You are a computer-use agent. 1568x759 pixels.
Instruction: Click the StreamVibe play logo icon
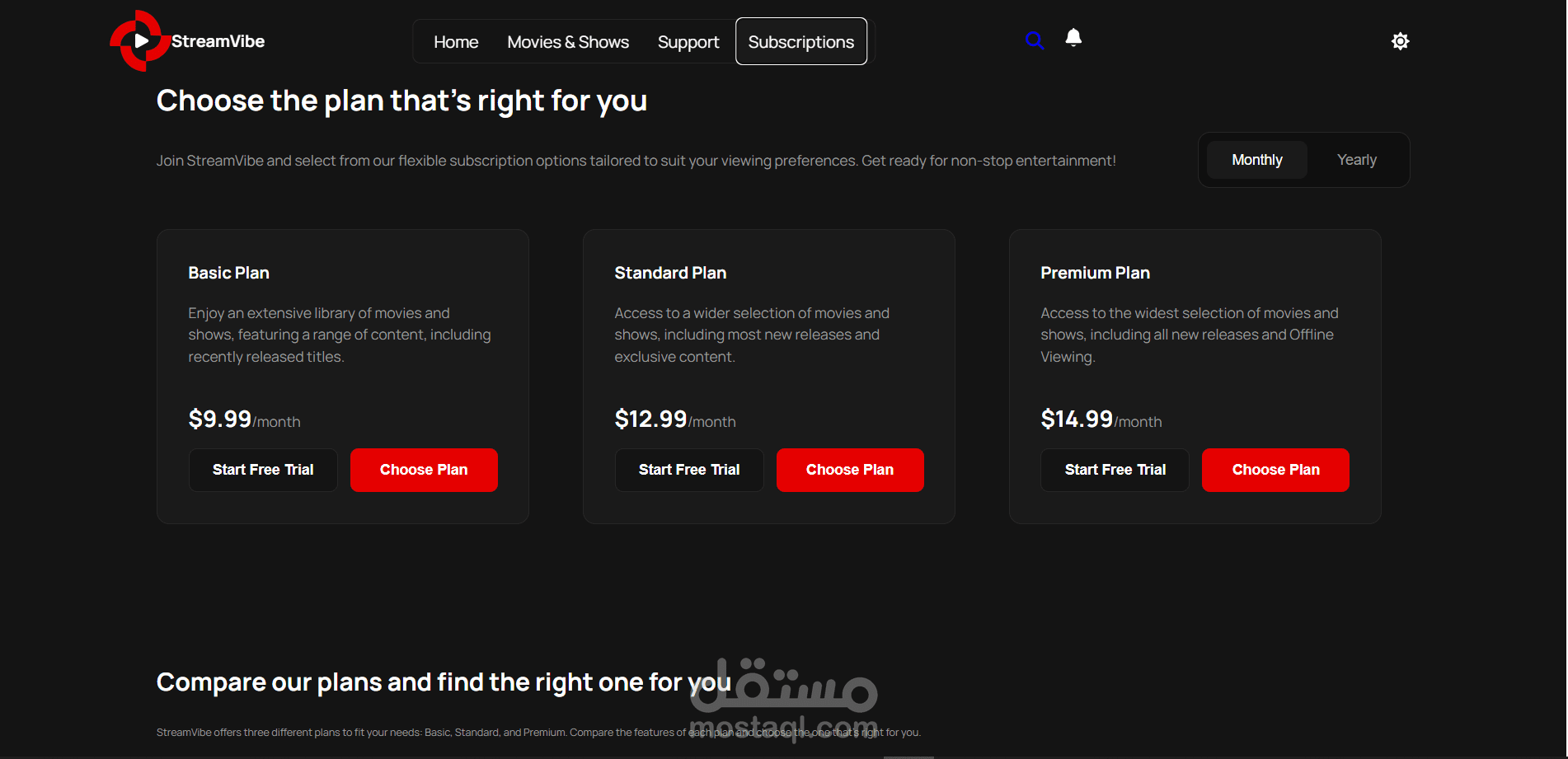(x=140, y=40)
